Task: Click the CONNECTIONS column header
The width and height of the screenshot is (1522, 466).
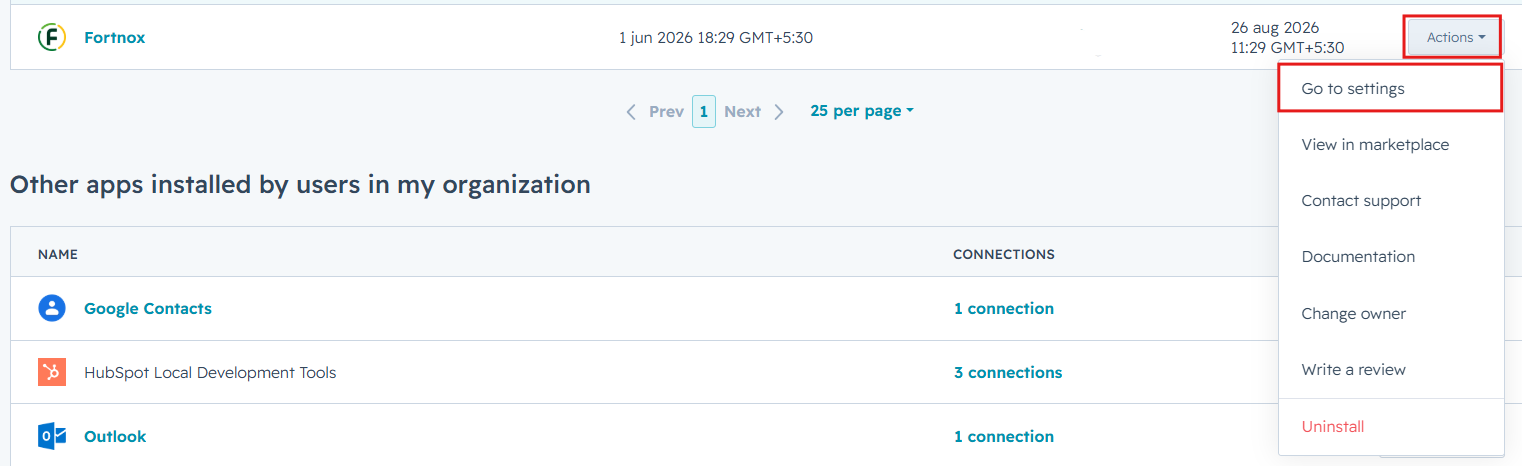Action: pyautogui.click(x=1004, y=254)
